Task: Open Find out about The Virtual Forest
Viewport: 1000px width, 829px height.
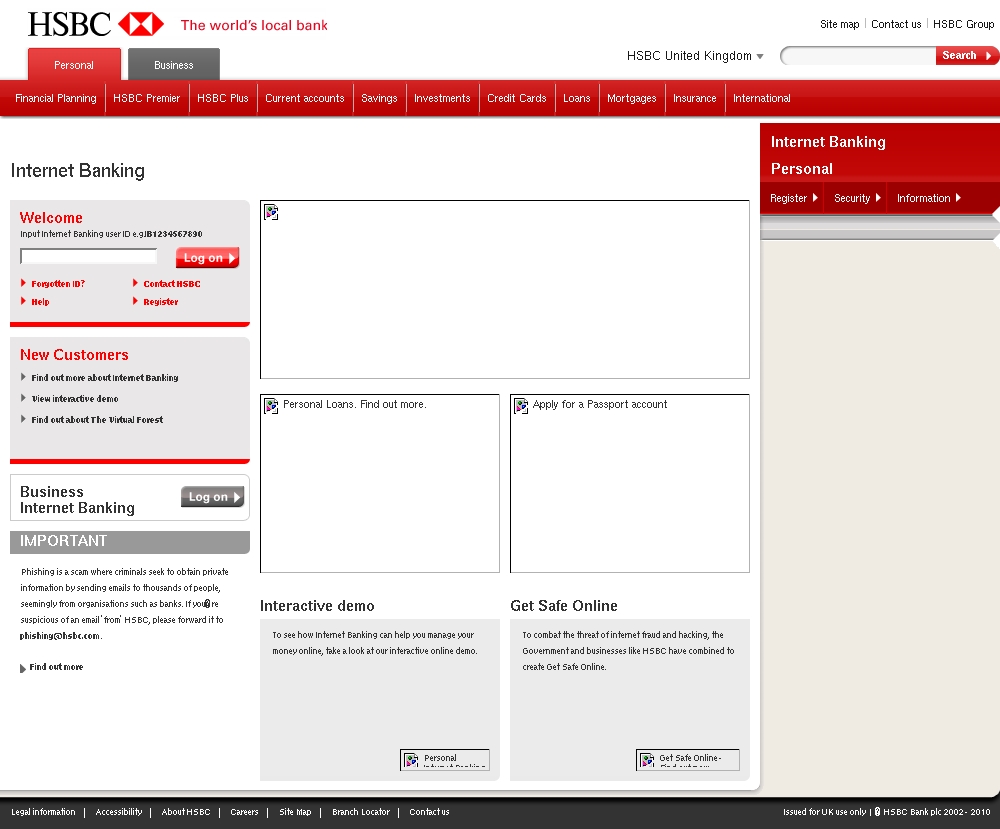Action: 97,420
